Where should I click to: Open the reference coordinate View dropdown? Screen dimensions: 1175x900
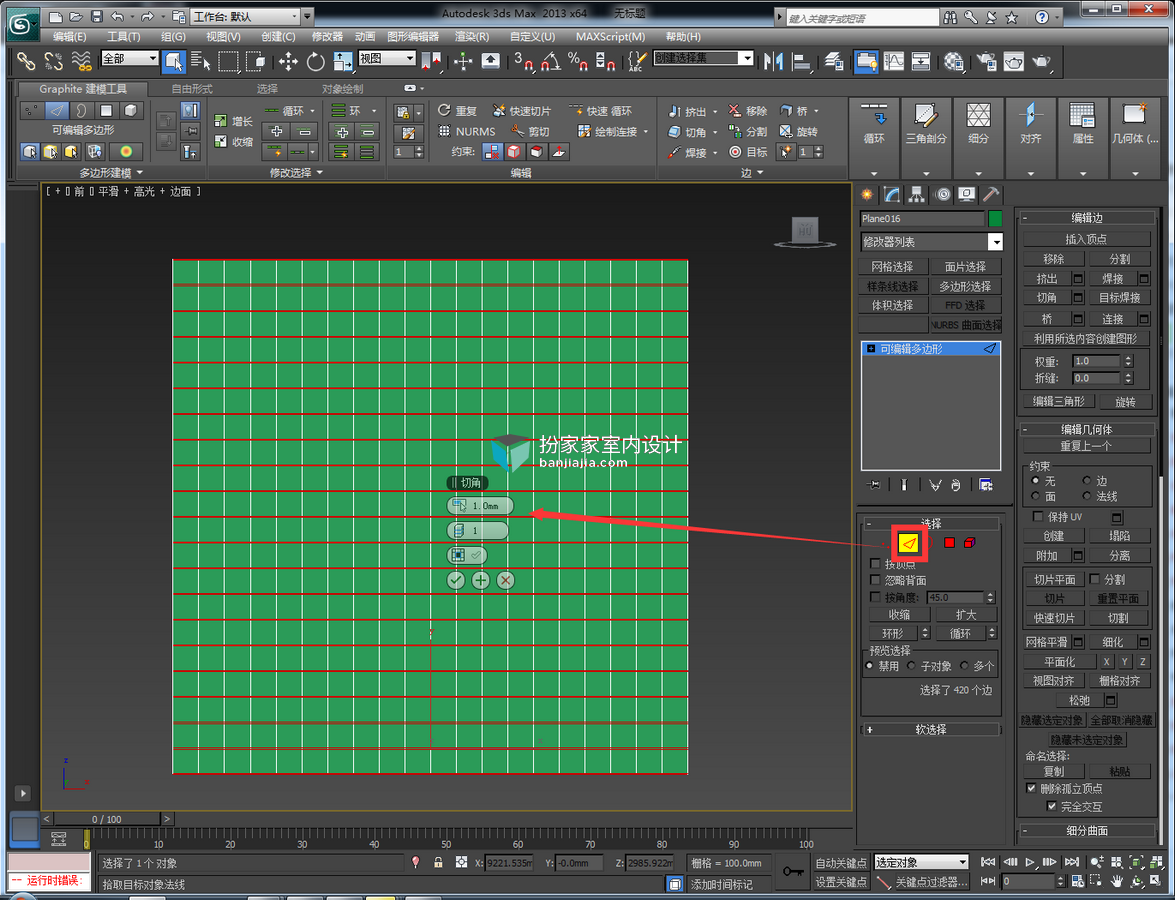[x=387, y=58]
